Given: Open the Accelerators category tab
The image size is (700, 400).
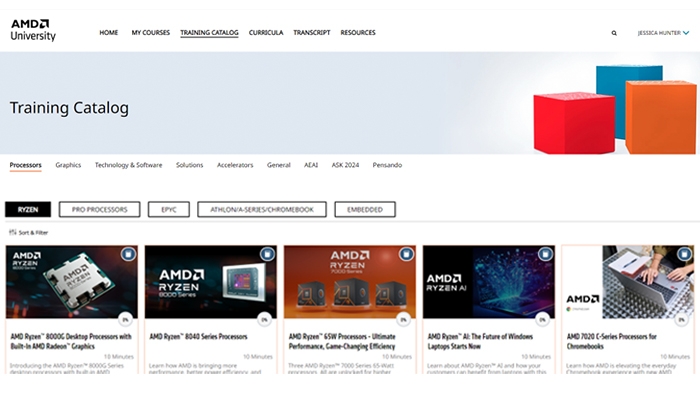Looking at the screenshot, I should coord(235,165).
